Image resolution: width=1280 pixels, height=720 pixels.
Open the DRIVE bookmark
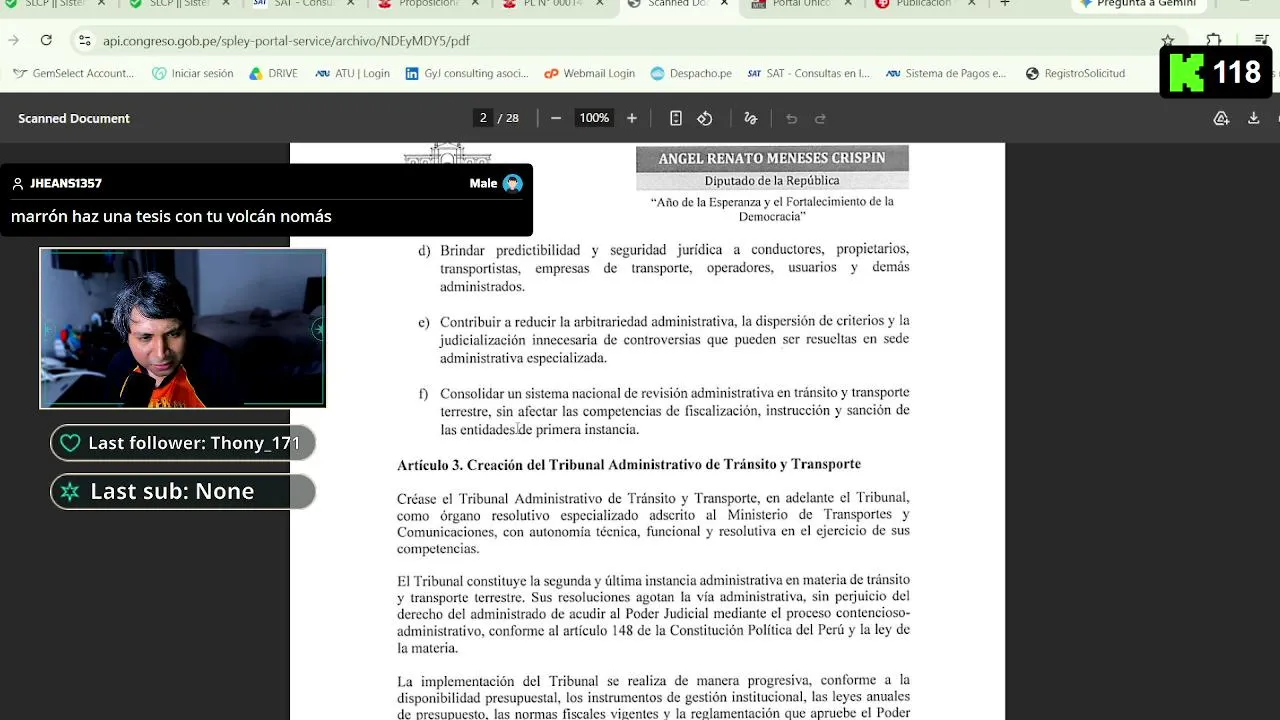tap(273, 73)
